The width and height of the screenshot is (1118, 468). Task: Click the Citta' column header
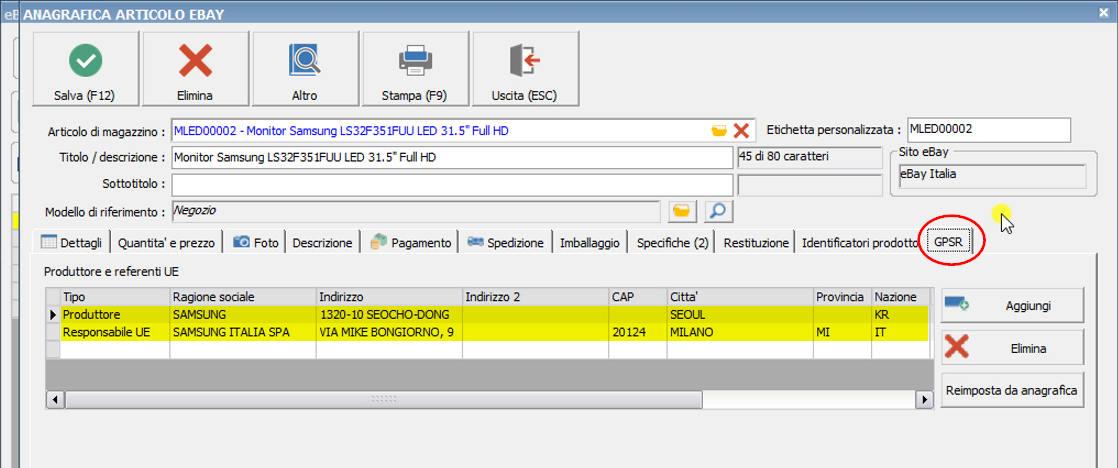point(740,296)
